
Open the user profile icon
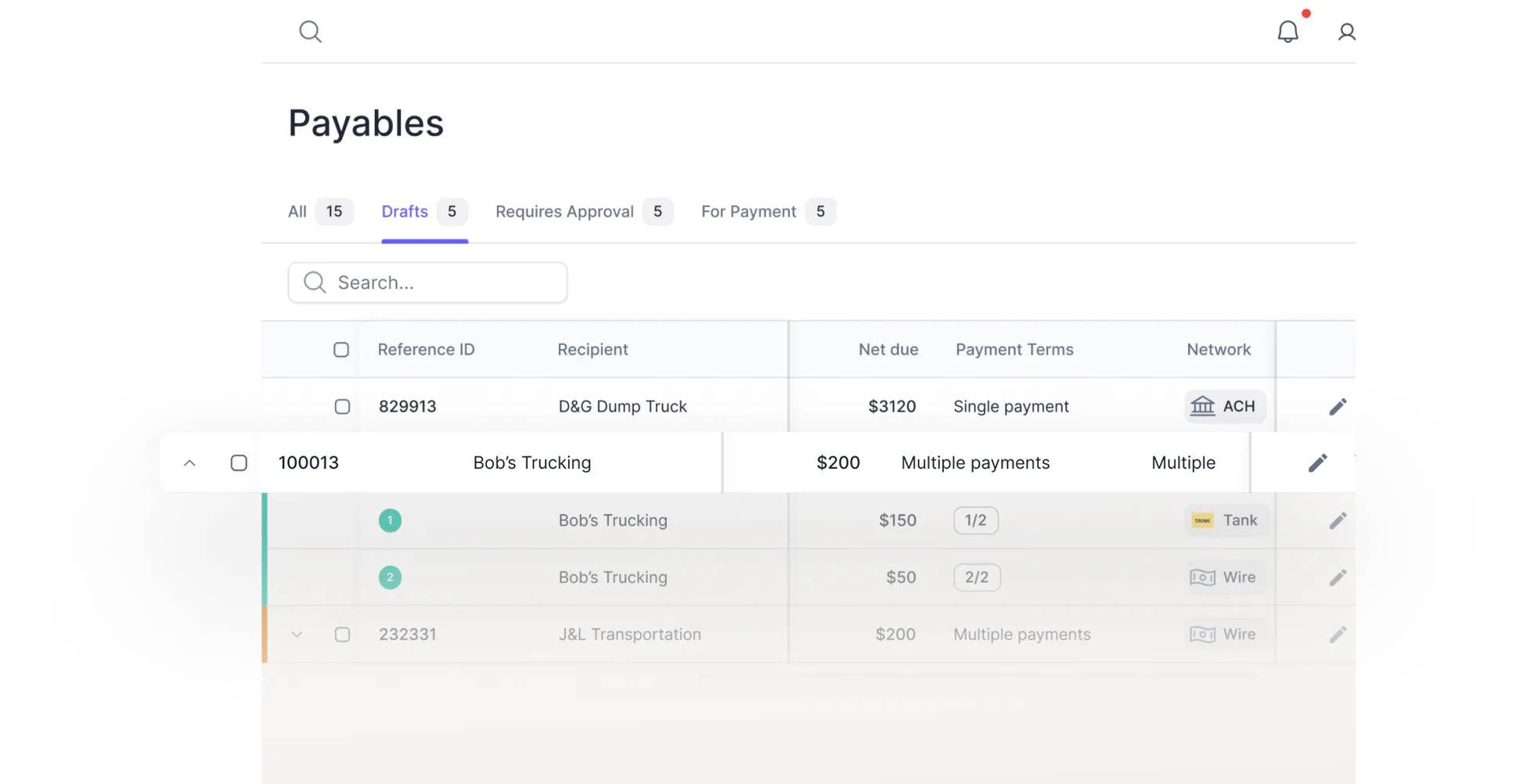tap(1346, 31)
